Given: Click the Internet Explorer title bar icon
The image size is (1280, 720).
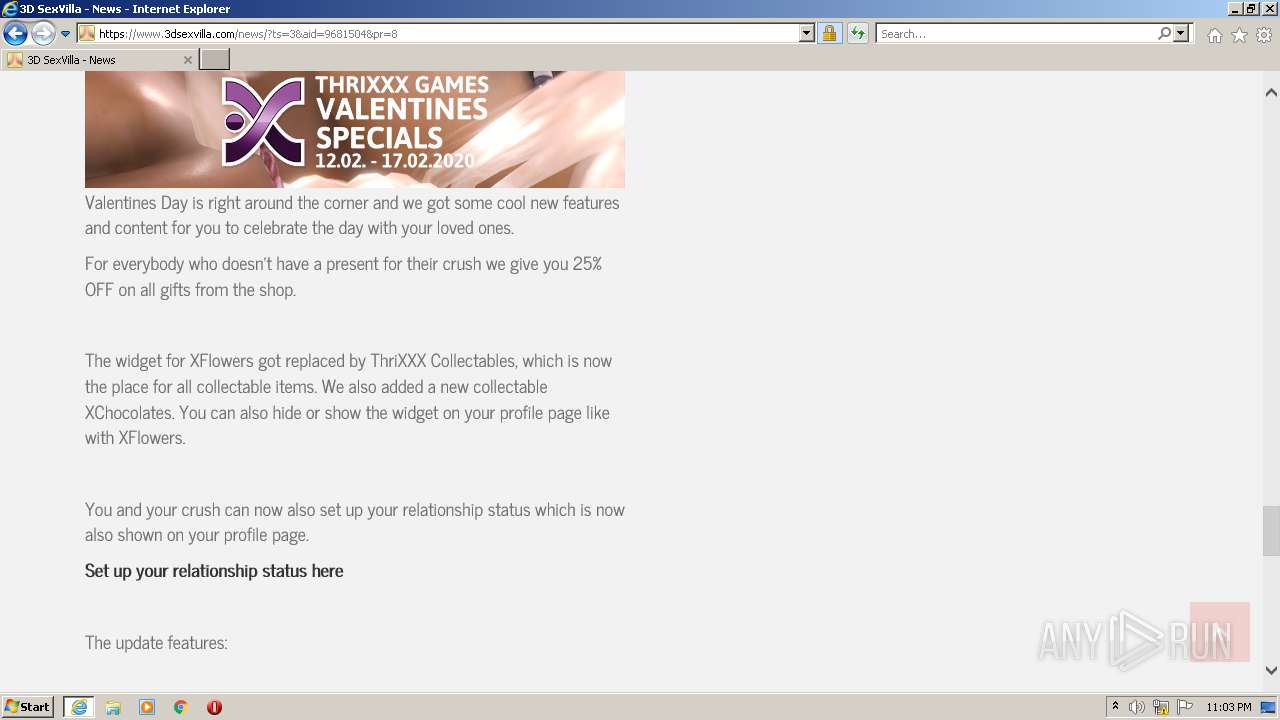Looking at the screenshot, I should pyautogui.click(x=10, y=9).
